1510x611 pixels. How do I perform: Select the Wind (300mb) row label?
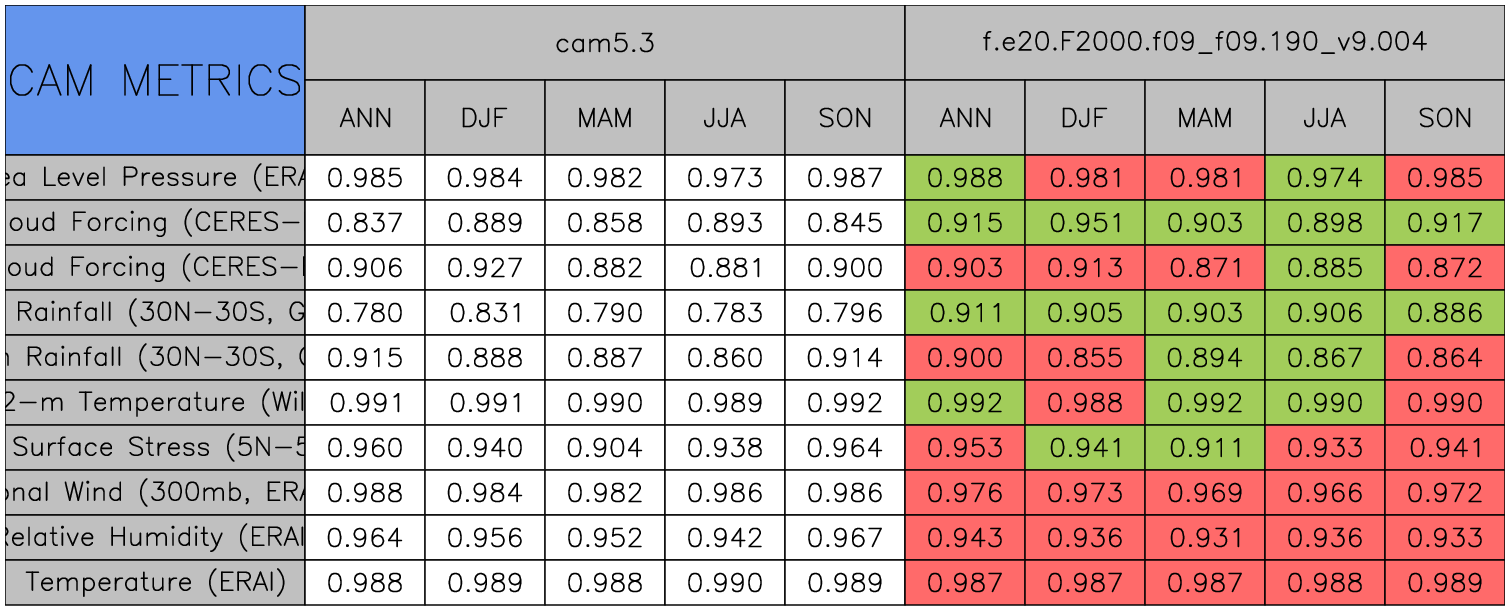[155, 492]
